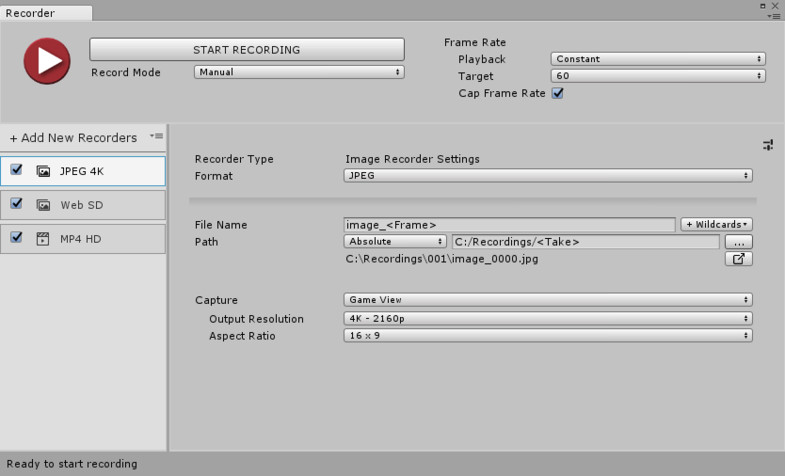Click the JPEG 4K image recorder icon
Image resolution: width=785 pixels, height=476 pixels.
click(x=43, y=171)
